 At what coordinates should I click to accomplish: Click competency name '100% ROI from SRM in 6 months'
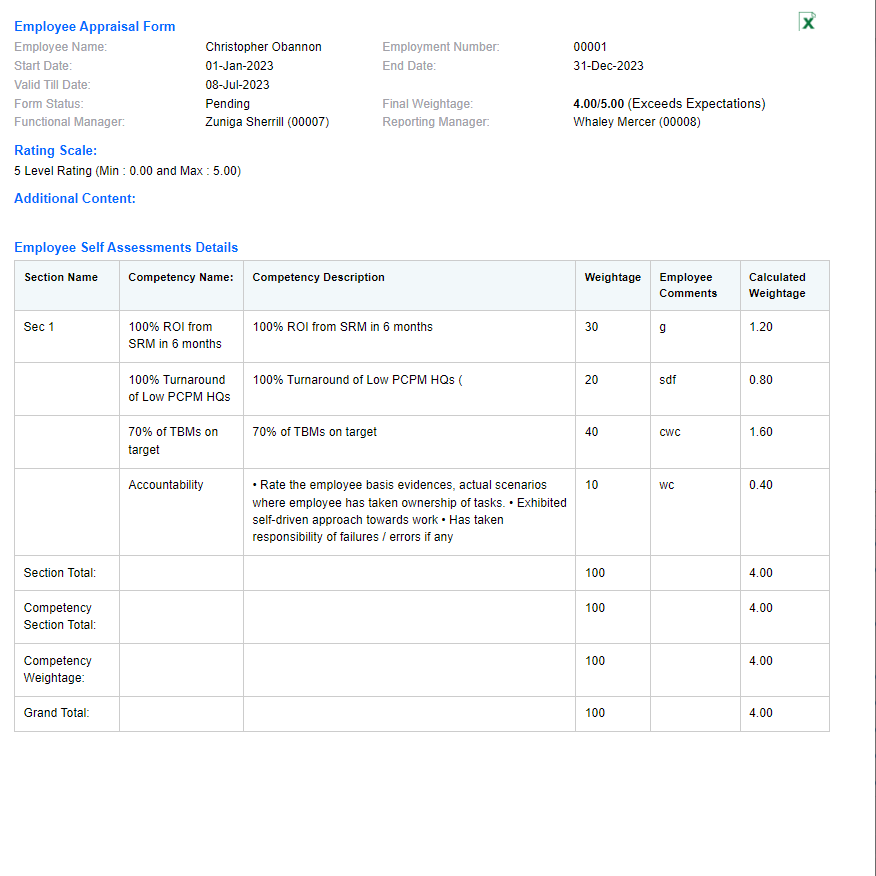175,335
